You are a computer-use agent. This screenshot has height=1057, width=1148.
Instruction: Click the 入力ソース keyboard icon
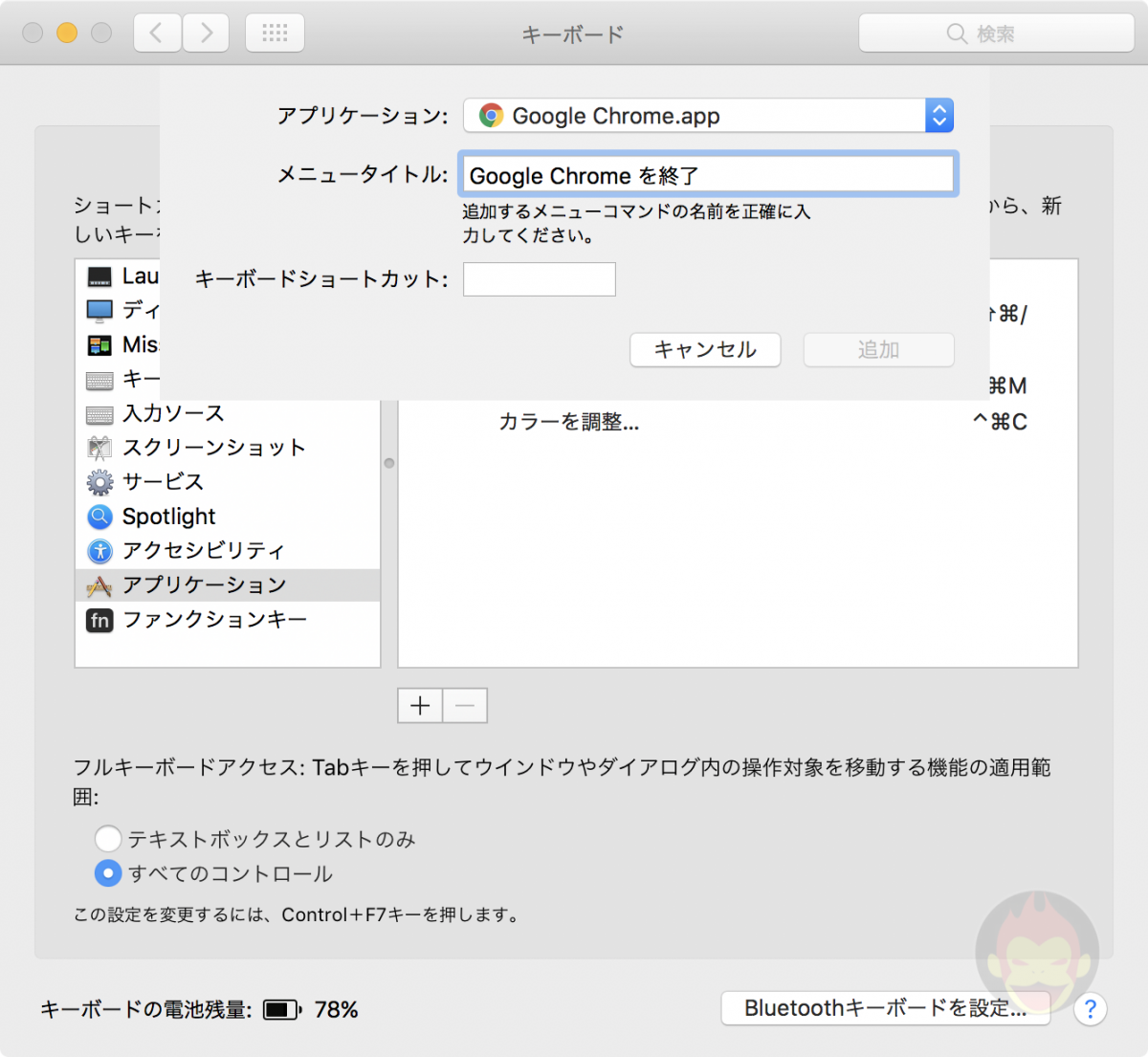pyautogui.click(x=99, y=413)
